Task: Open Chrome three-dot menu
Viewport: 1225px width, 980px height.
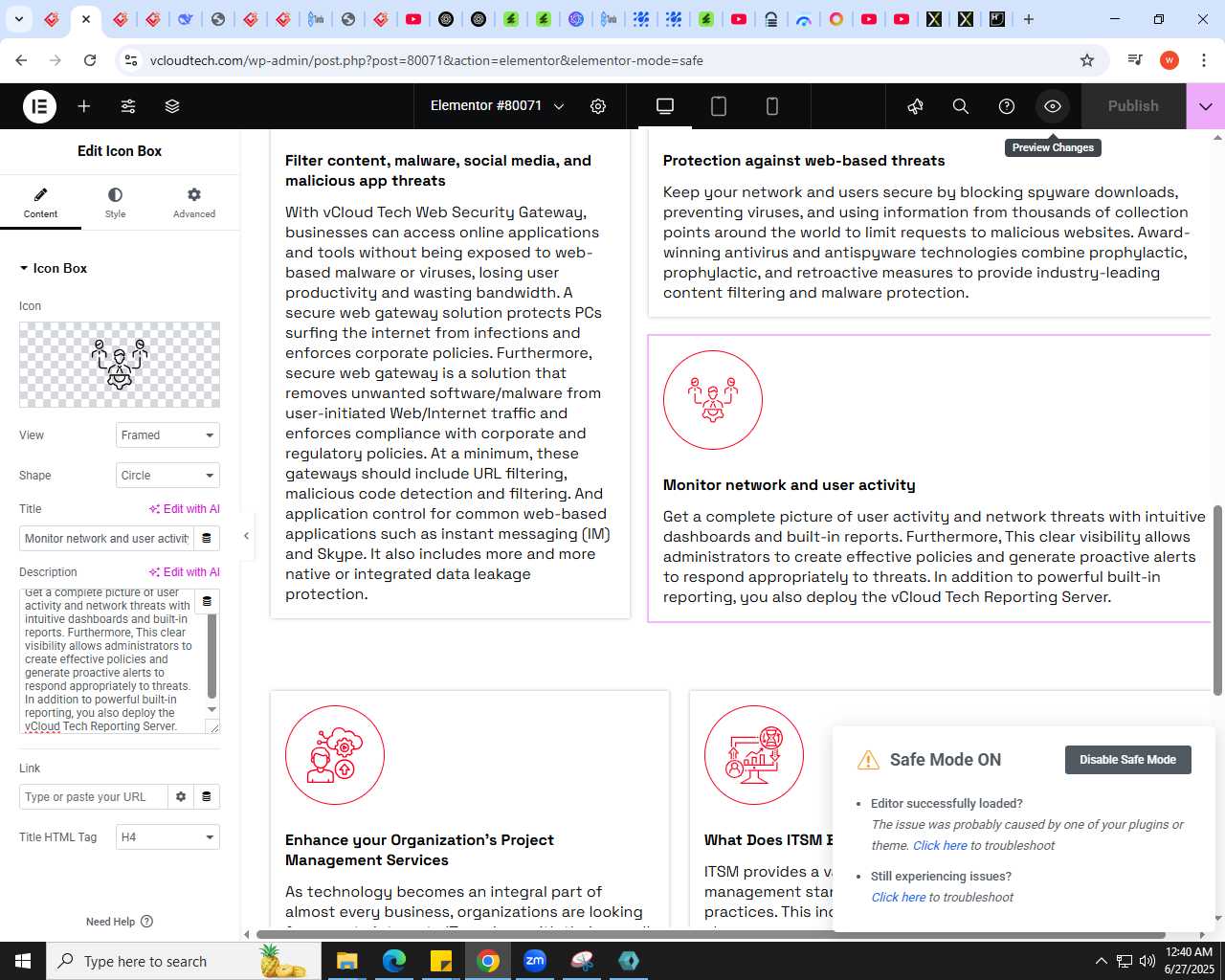Action: tap(1204, 60)
